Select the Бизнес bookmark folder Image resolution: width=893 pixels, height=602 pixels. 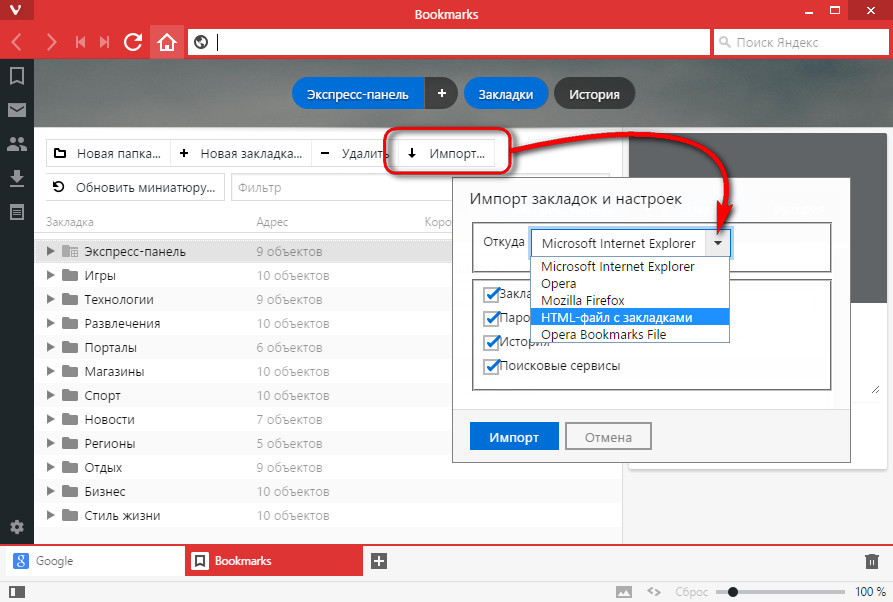[105, 491]
